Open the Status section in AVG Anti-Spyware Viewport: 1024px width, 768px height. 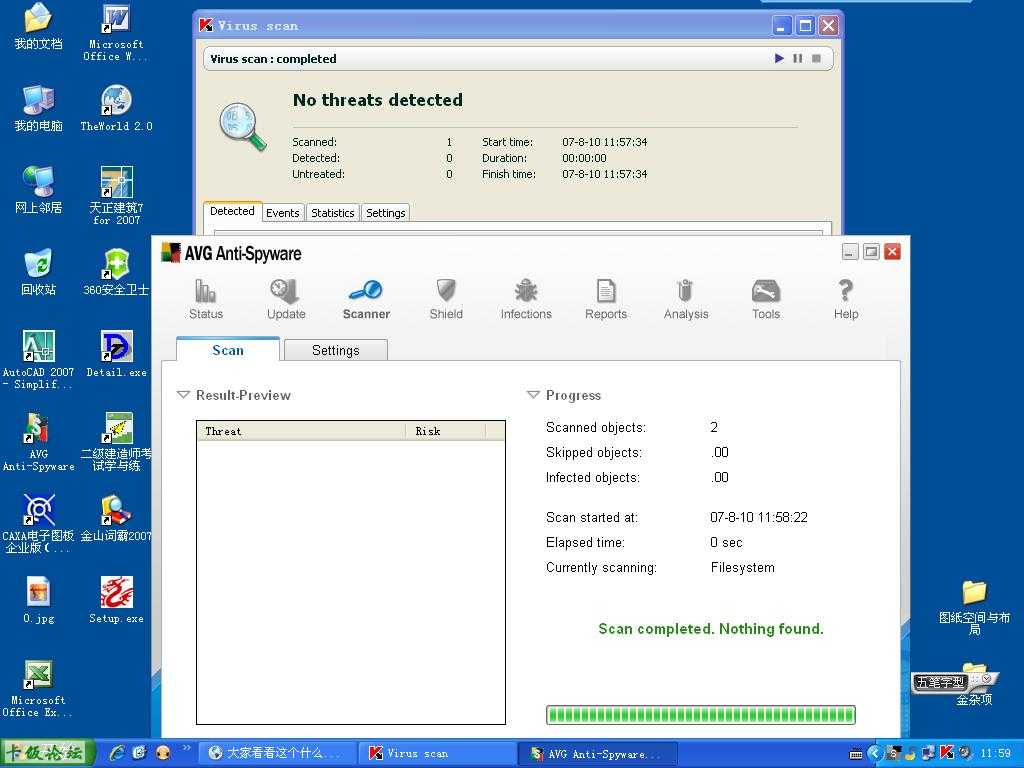206,299
